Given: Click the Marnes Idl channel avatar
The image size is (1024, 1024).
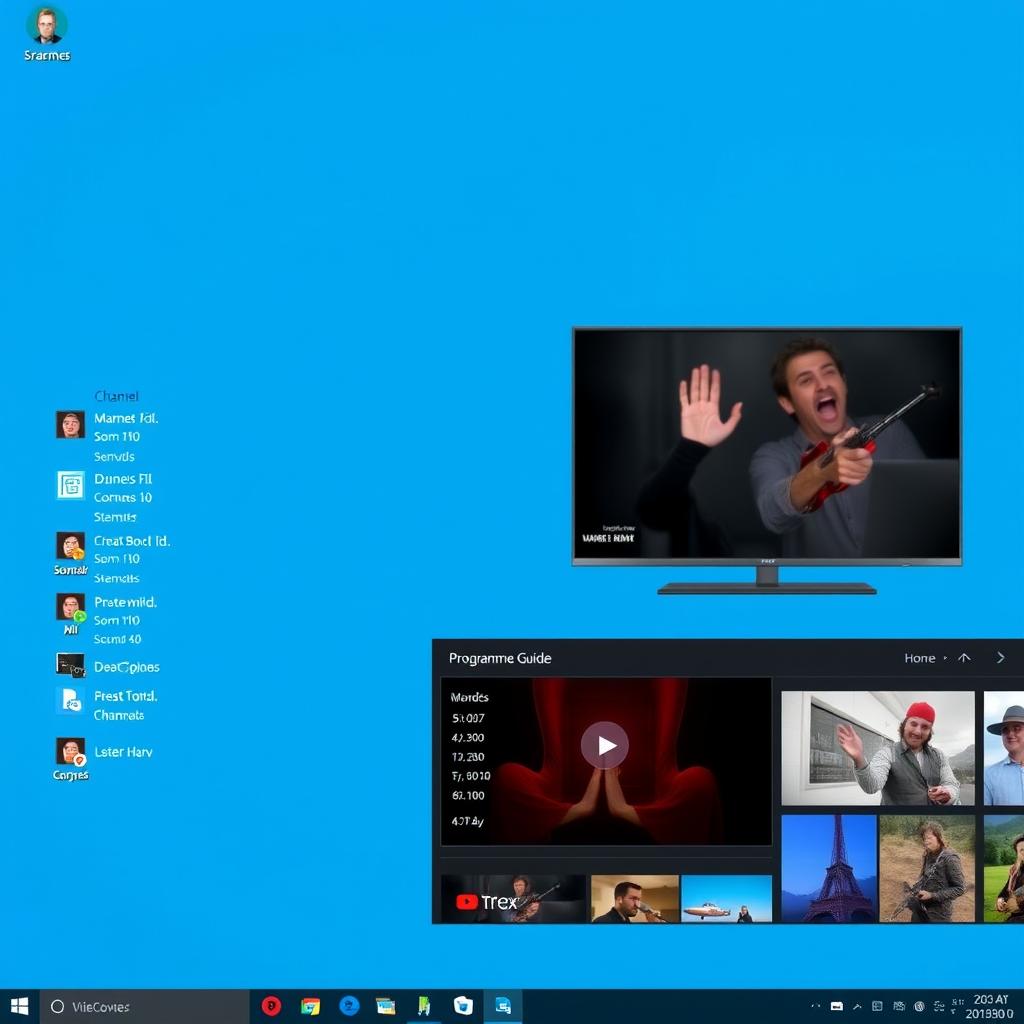Looking at the screenshot, I should point(69,423).
